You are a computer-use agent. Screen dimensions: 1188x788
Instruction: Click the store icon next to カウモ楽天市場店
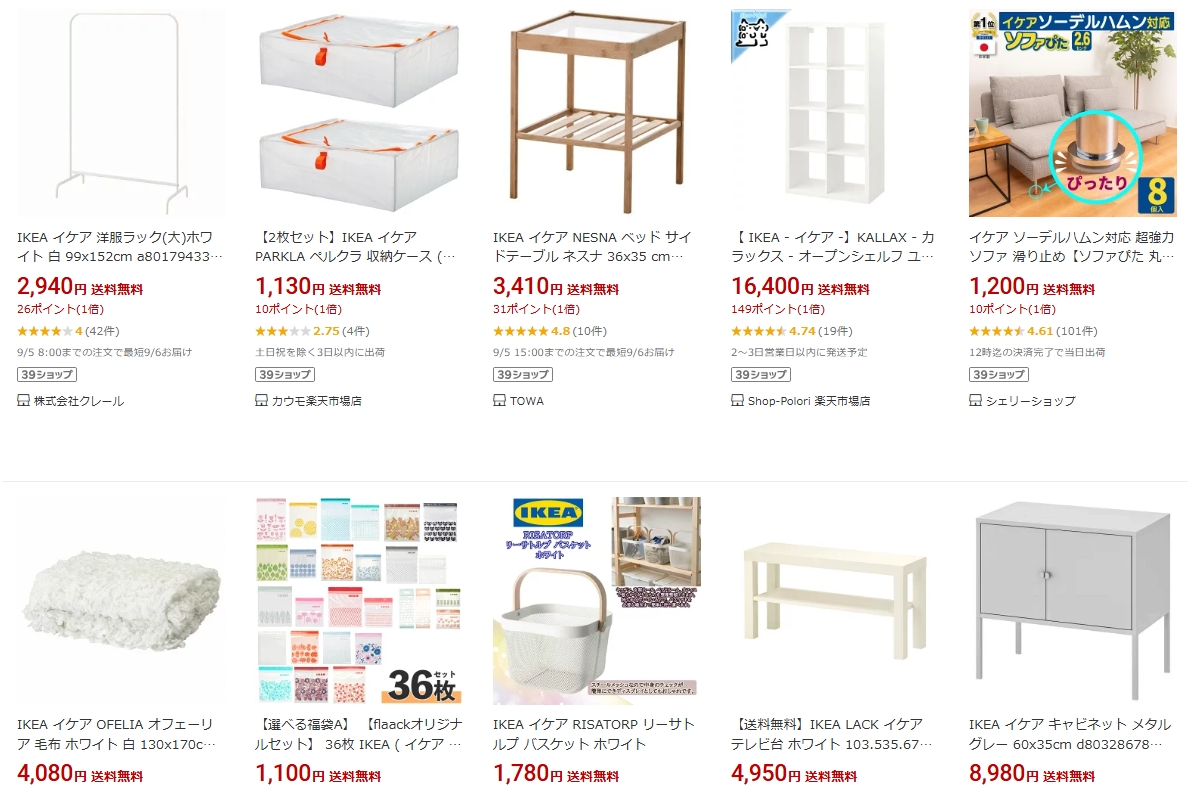(x=261, y=400)
